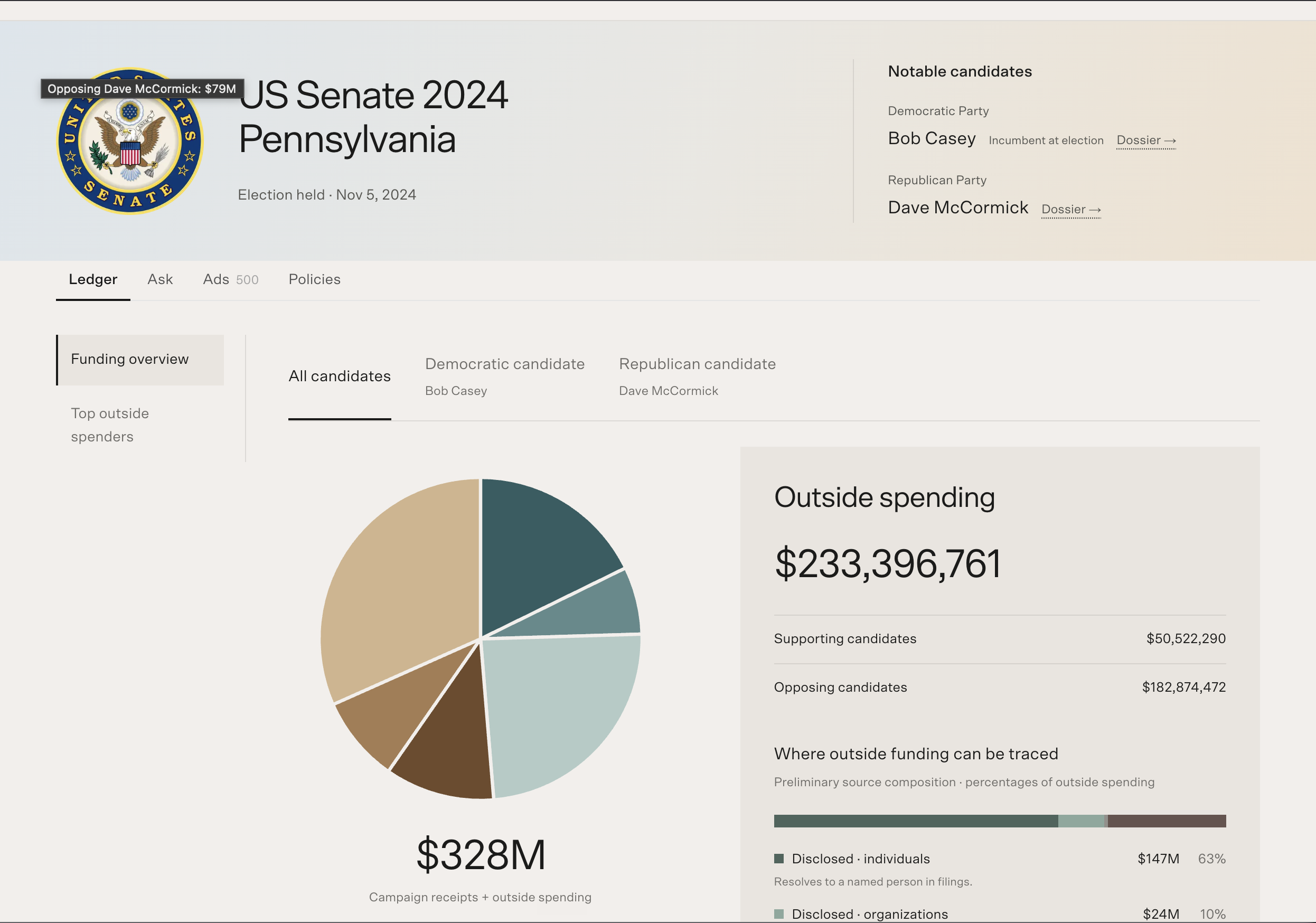Switch to the Ledger tab
Screen dimensions: 1316x923
pos(93,279)
